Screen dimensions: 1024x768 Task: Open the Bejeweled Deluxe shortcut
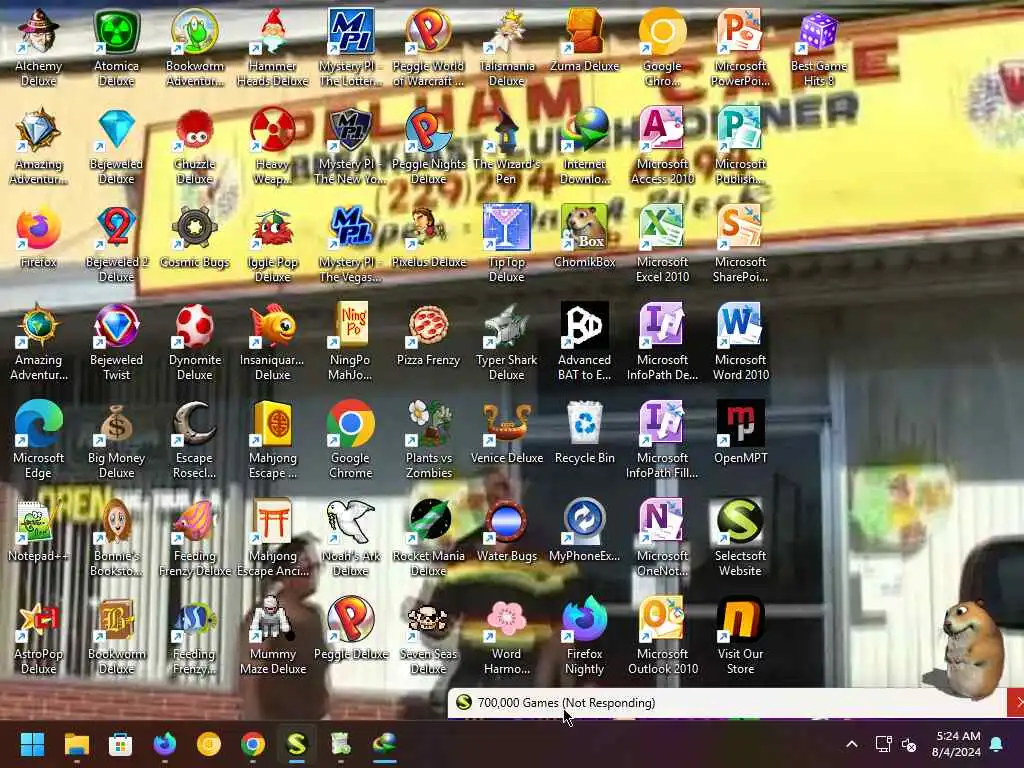point(116,146)
